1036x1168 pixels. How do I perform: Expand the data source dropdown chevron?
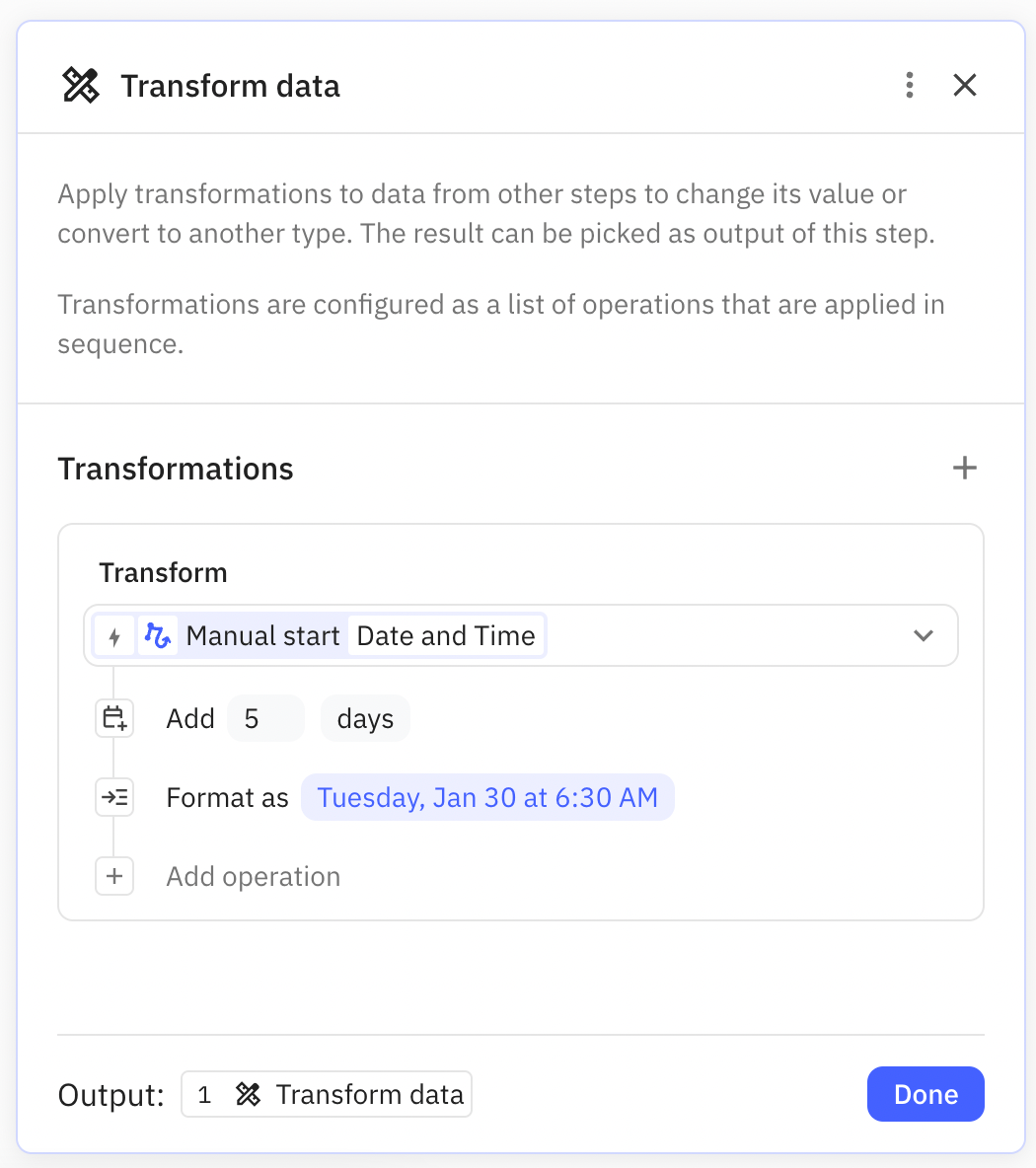click(924, 635)
